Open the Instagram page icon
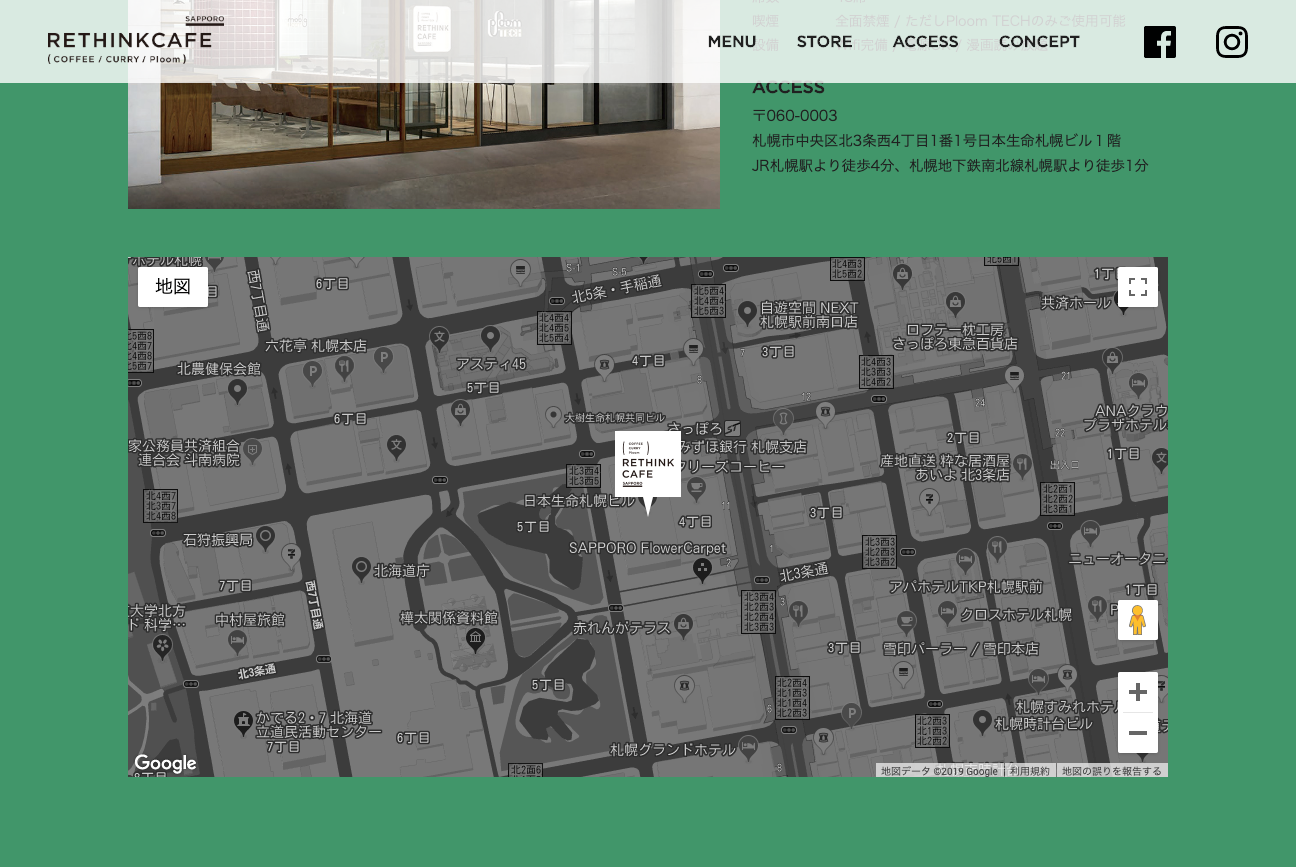 (1232, 42)
